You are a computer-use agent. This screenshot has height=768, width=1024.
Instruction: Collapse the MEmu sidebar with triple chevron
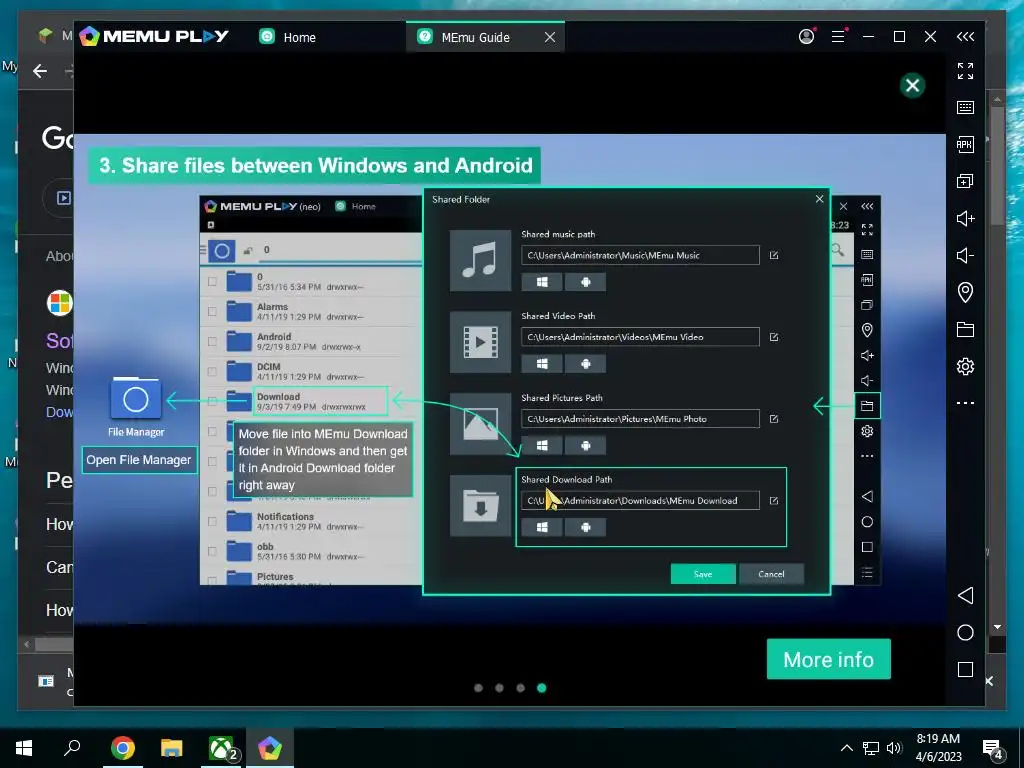coord(965,37)
